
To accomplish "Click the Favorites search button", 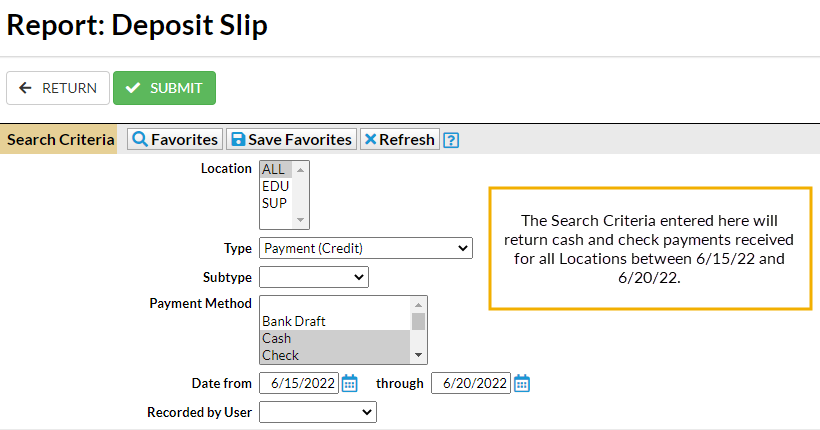I will [174, 140].
